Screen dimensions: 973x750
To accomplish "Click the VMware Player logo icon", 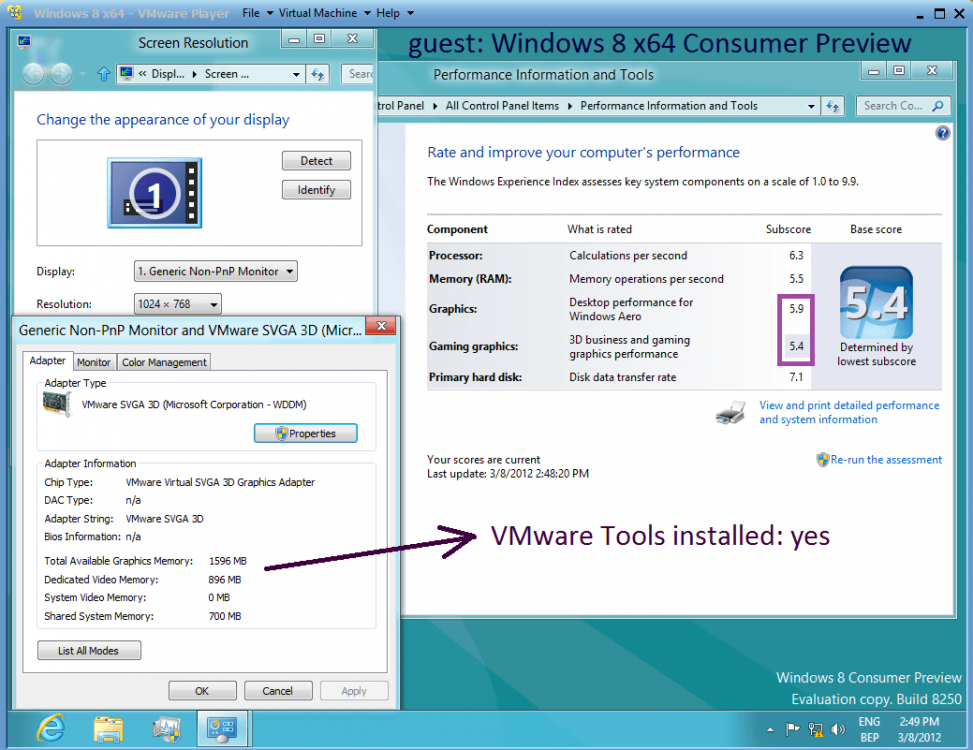I will 15,12.
